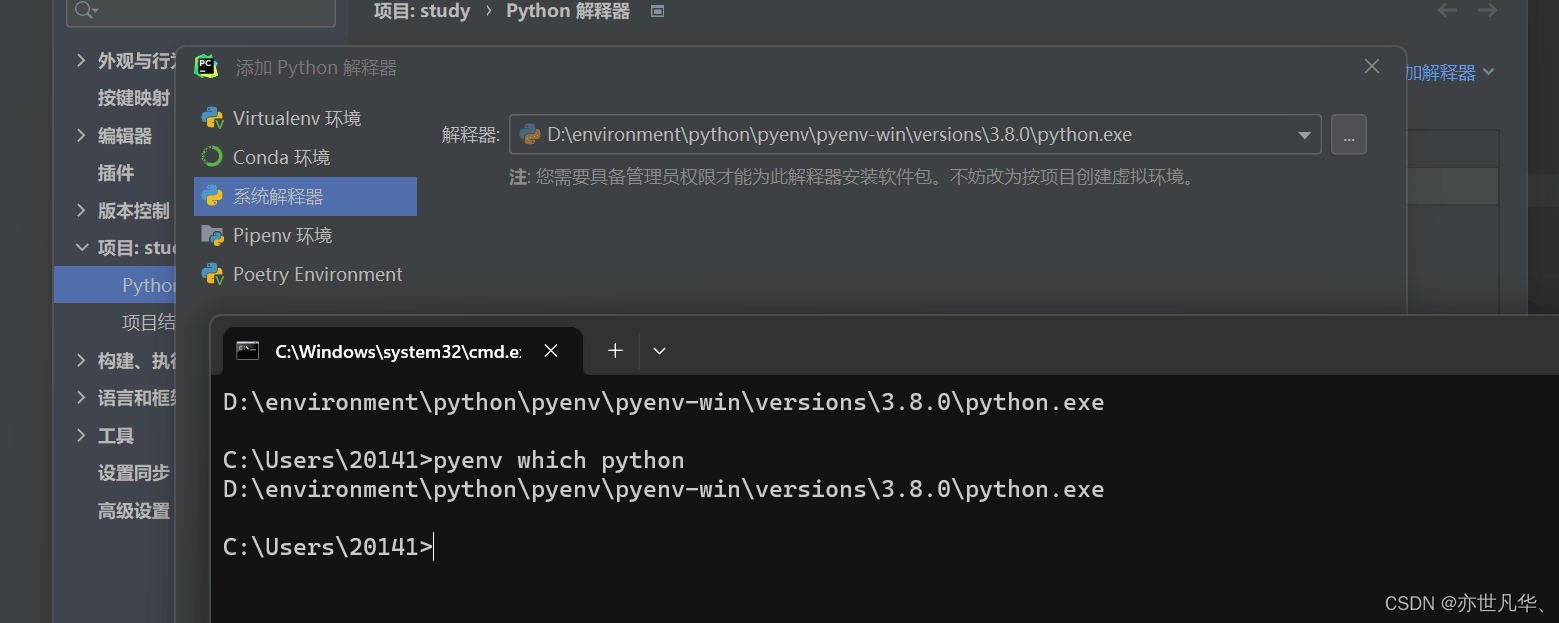Focus the settings search field

(x=201, y=11)
